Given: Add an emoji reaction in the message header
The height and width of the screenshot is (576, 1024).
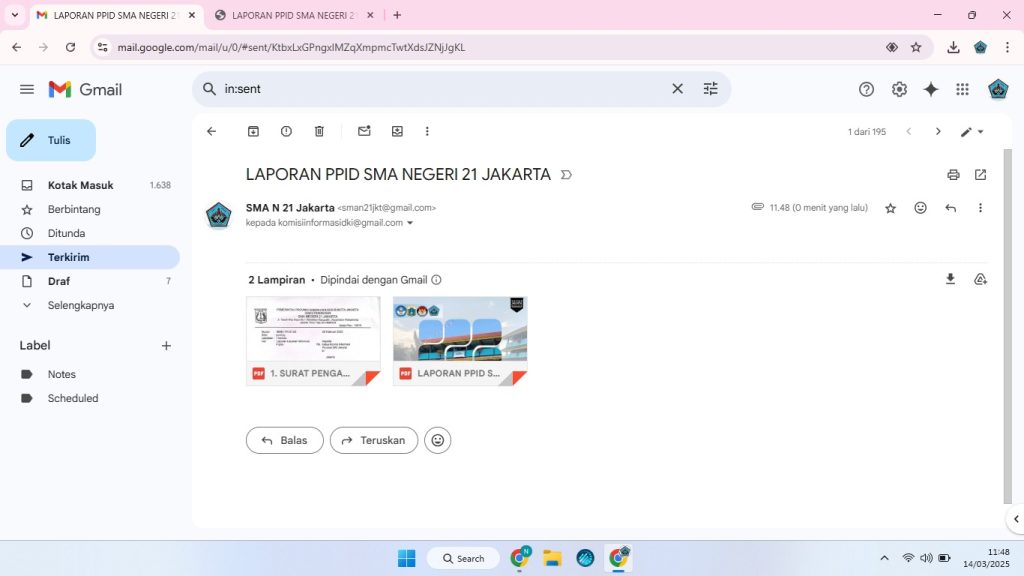Looking at the screenshot, I should point(920,208).
